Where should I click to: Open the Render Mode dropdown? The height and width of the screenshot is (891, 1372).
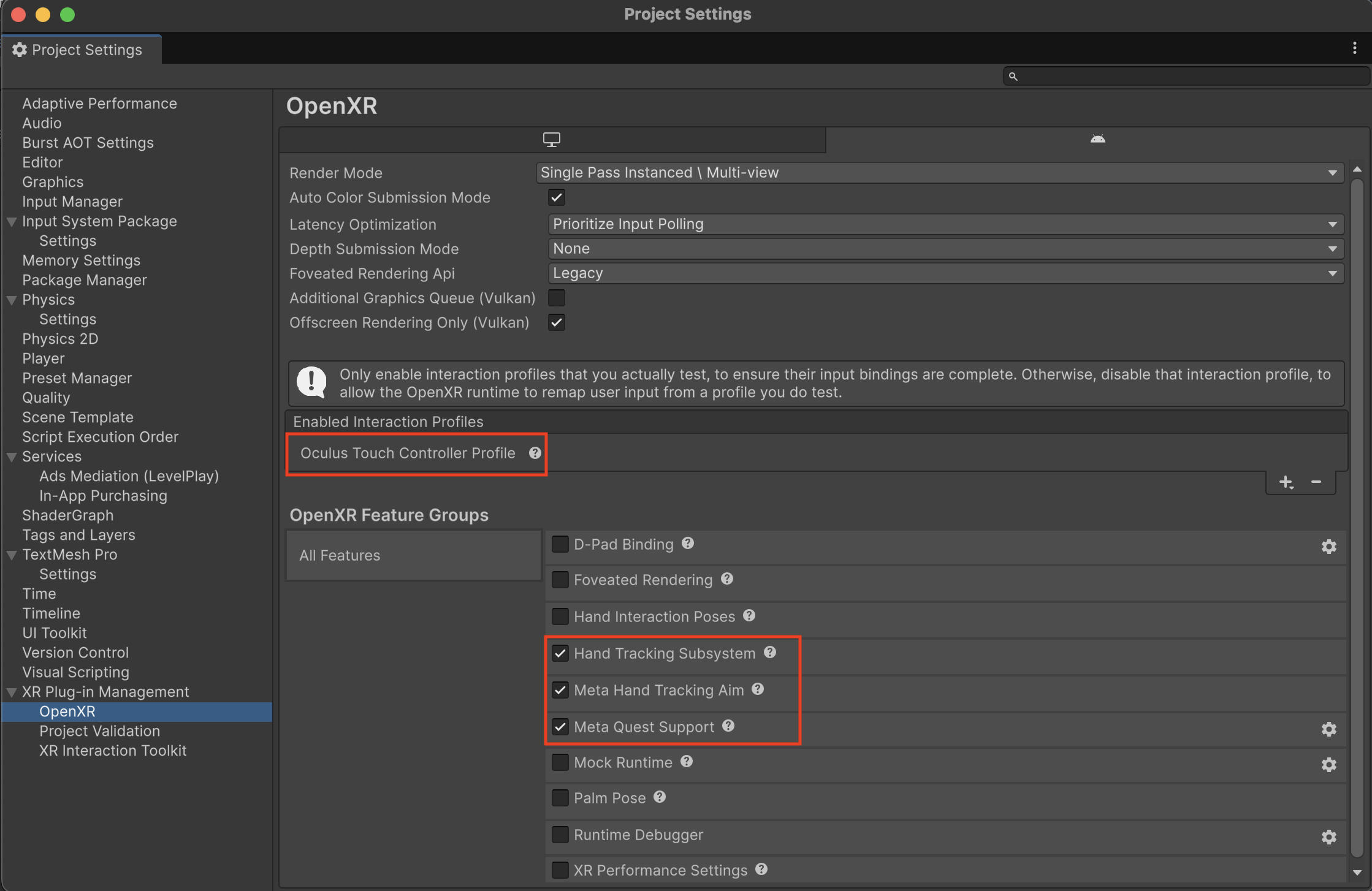939,172
